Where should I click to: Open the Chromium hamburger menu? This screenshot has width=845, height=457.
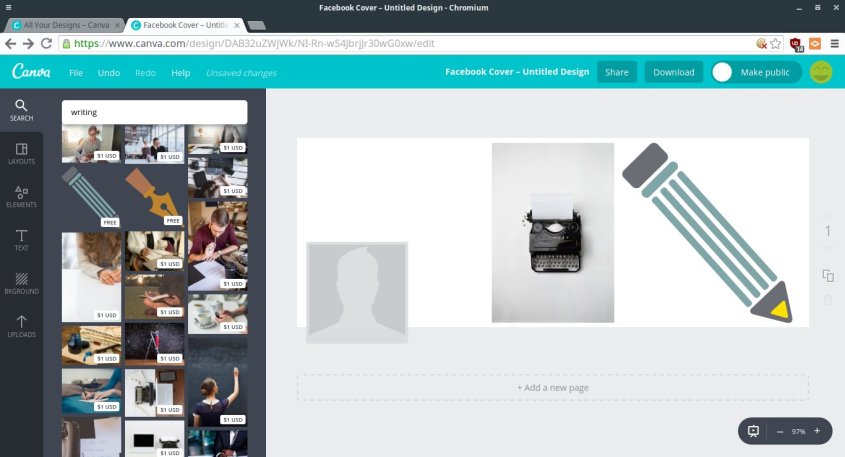(x=832, y=44)
